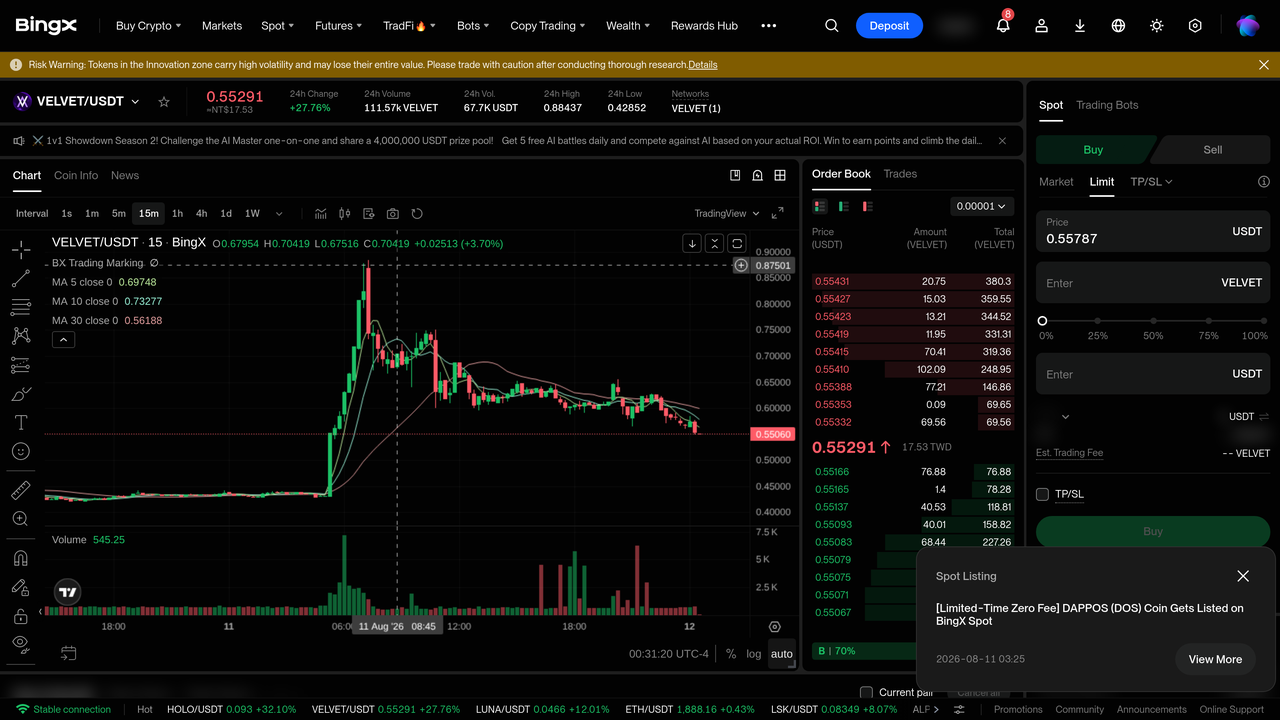Select the zoom in tool
1280x720 pixels.
21,519
